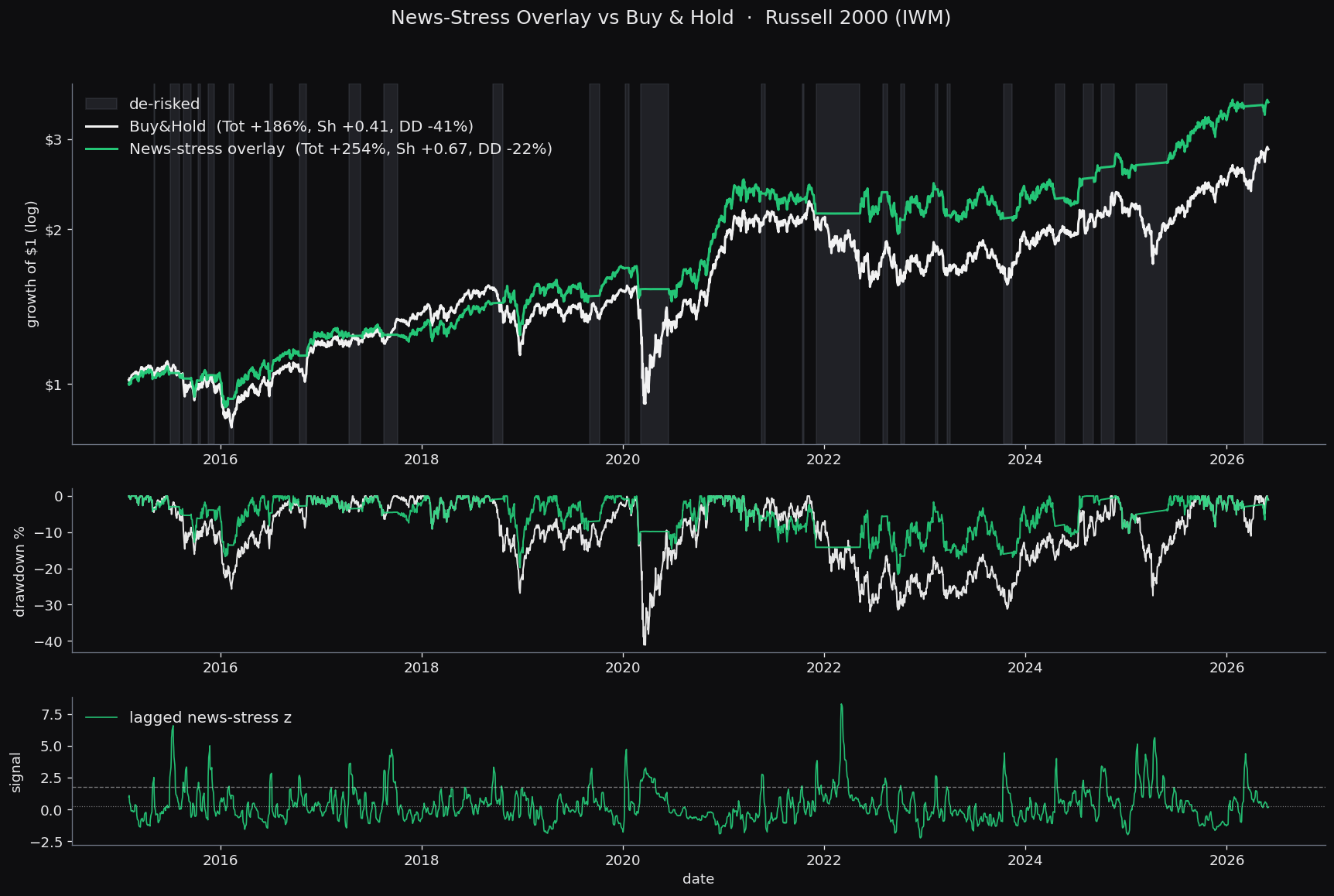This screenshot has height=896, width=1334.
Task: Click the white Buy&Hold legend line
Action: coord(101,126)
